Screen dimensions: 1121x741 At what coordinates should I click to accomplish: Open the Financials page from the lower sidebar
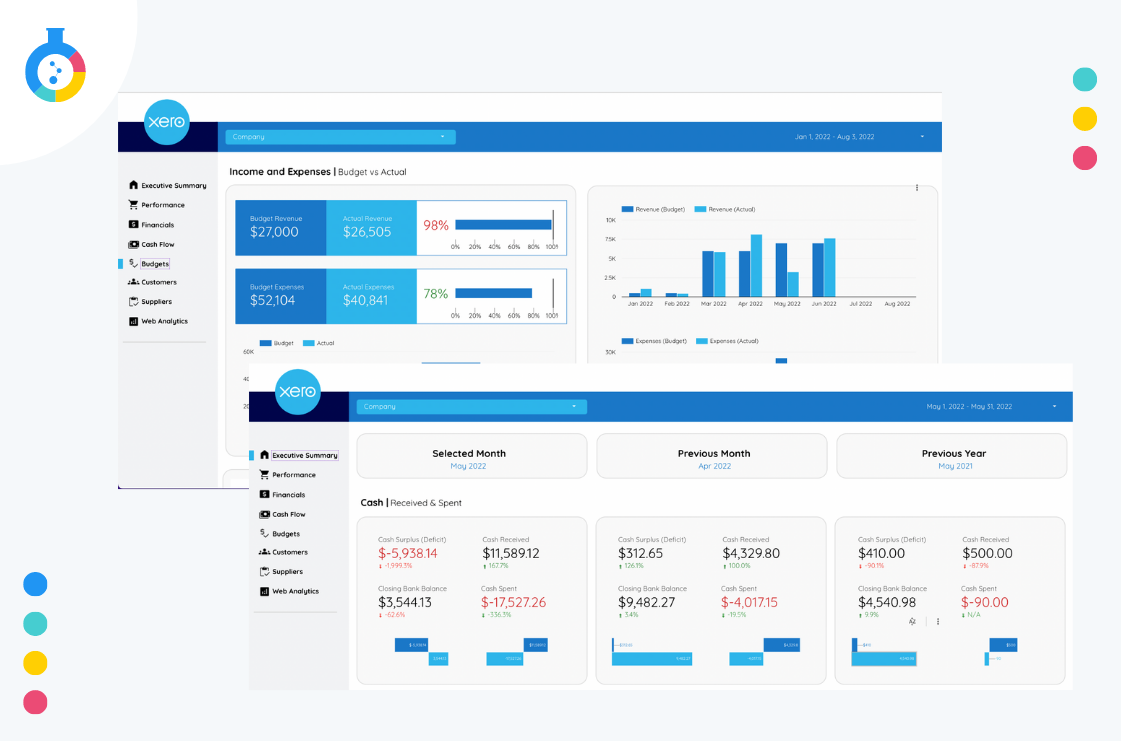click(288, 495)
